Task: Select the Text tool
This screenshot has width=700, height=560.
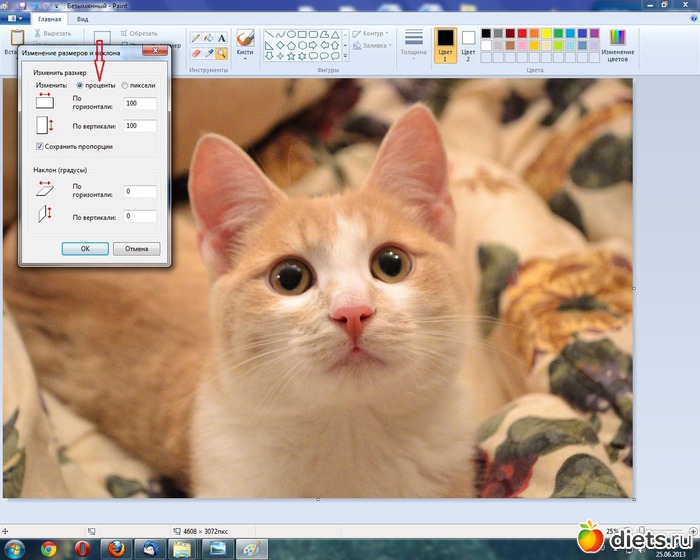Action: pos(223,38)
